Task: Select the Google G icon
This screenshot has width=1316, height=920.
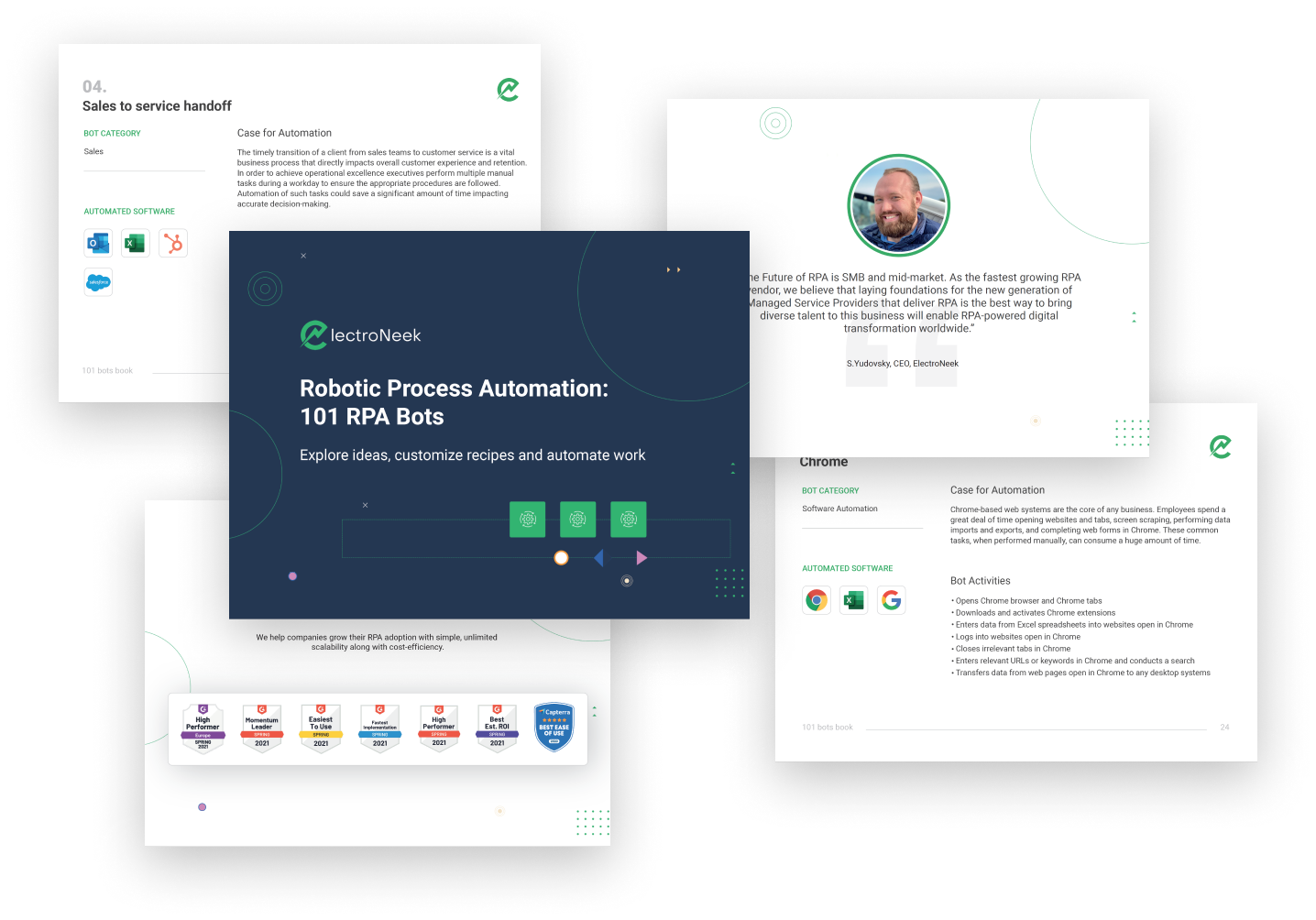Action: pyautogui.click(x=892, y=600)
